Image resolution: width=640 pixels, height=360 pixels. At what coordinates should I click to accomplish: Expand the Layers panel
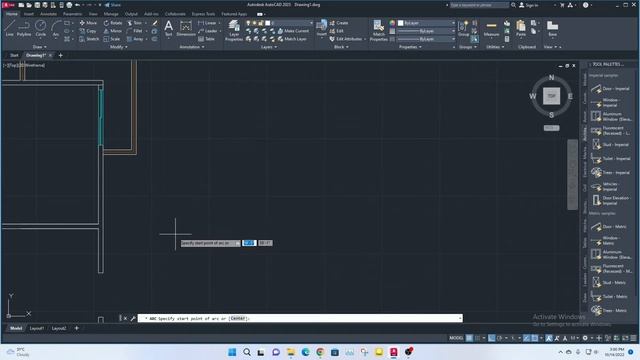[269, 47]
